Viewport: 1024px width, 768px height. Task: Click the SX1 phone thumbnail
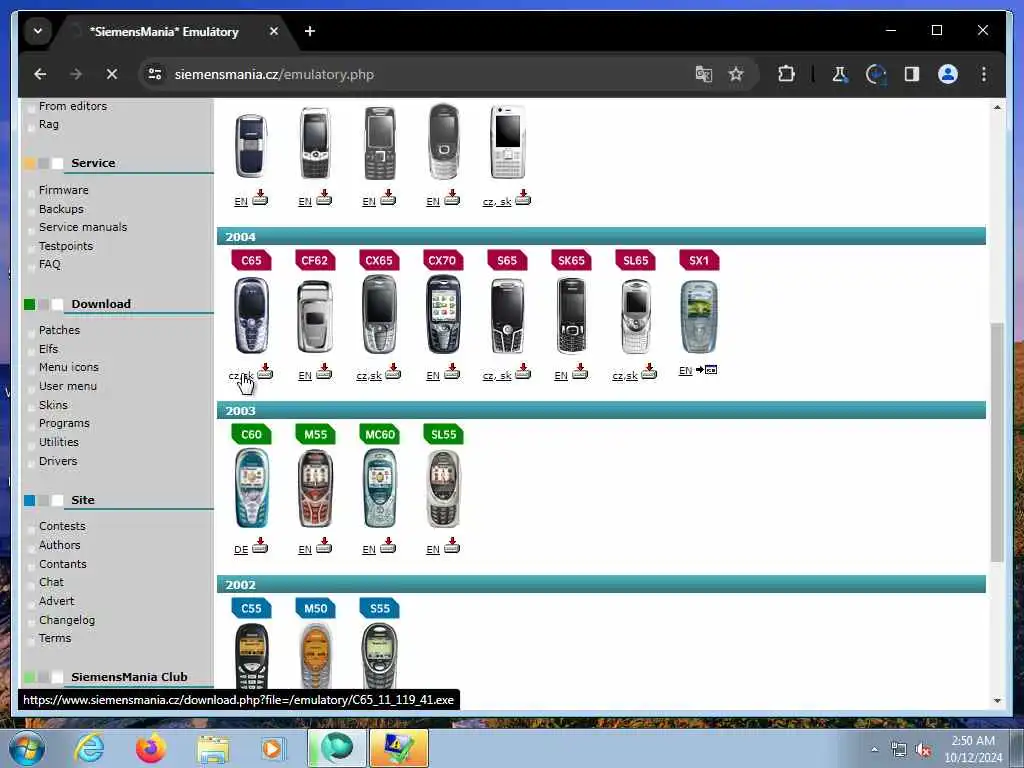(699, 317)
